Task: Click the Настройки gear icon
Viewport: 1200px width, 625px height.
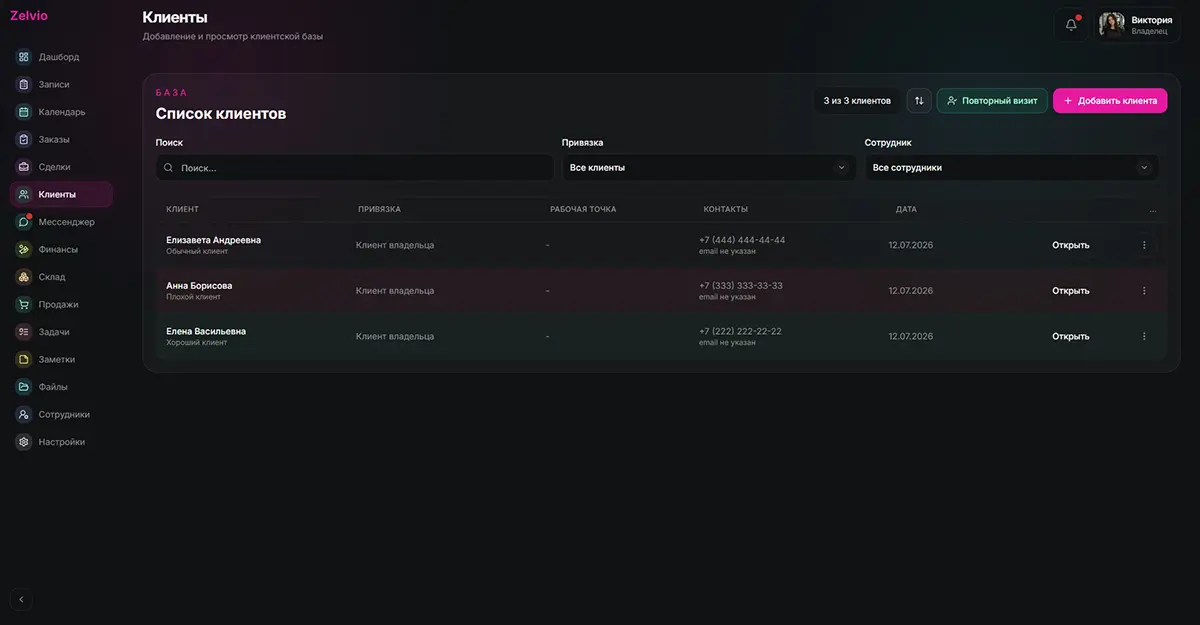Action: coord(24,442)
